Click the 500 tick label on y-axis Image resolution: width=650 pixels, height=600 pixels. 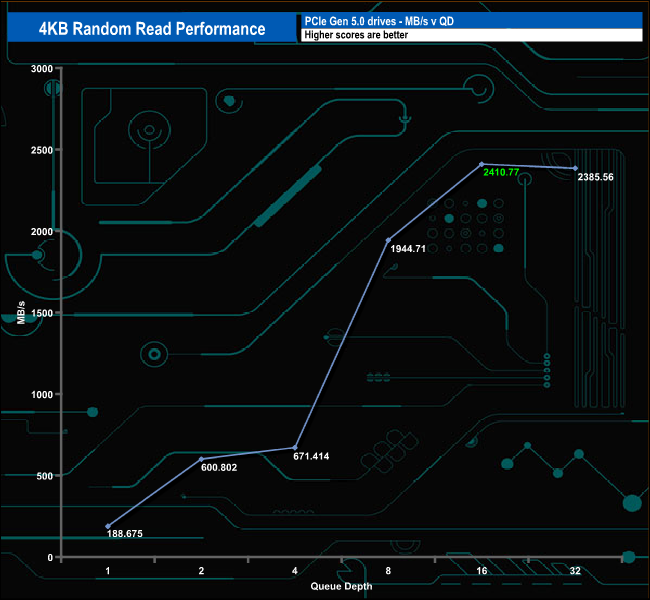44,476
